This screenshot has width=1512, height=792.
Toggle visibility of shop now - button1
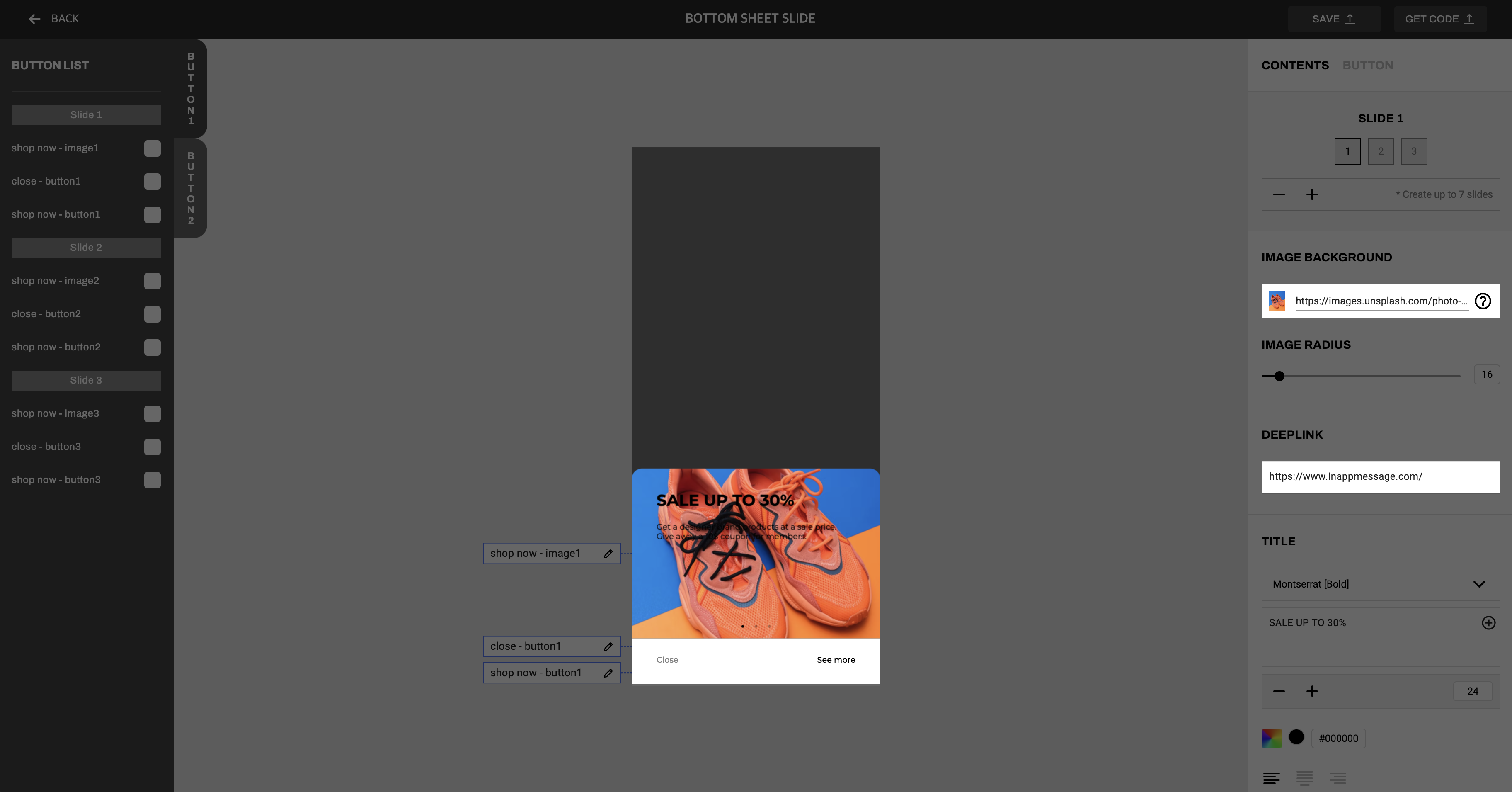(152, 214)
